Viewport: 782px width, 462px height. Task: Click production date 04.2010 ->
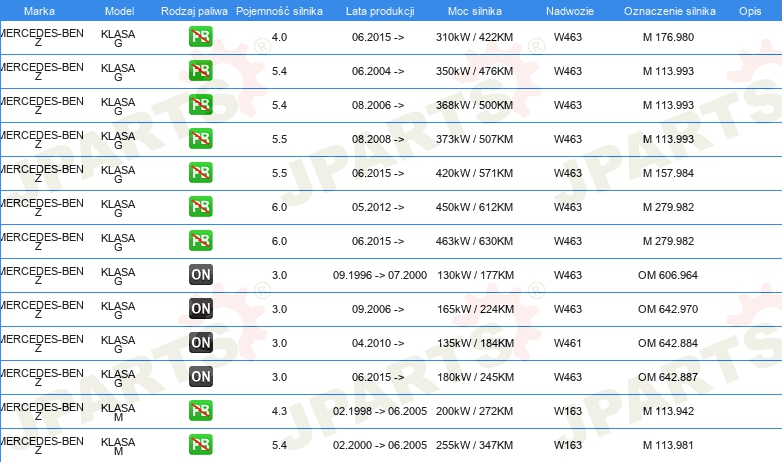[378, 343]
